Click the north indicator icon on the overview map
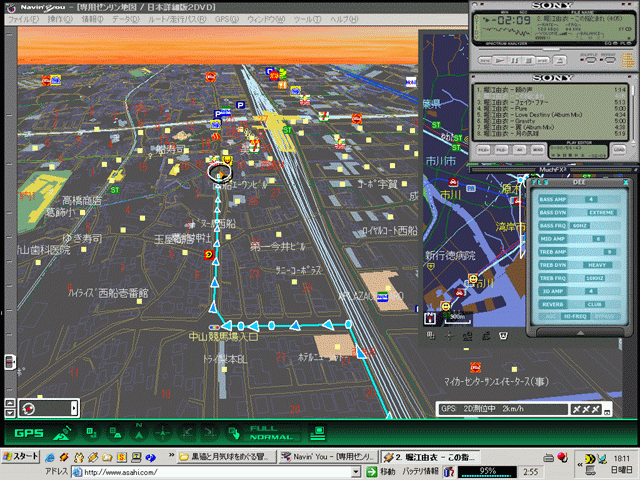Screen dimensions: 640x480 point(429,318)
